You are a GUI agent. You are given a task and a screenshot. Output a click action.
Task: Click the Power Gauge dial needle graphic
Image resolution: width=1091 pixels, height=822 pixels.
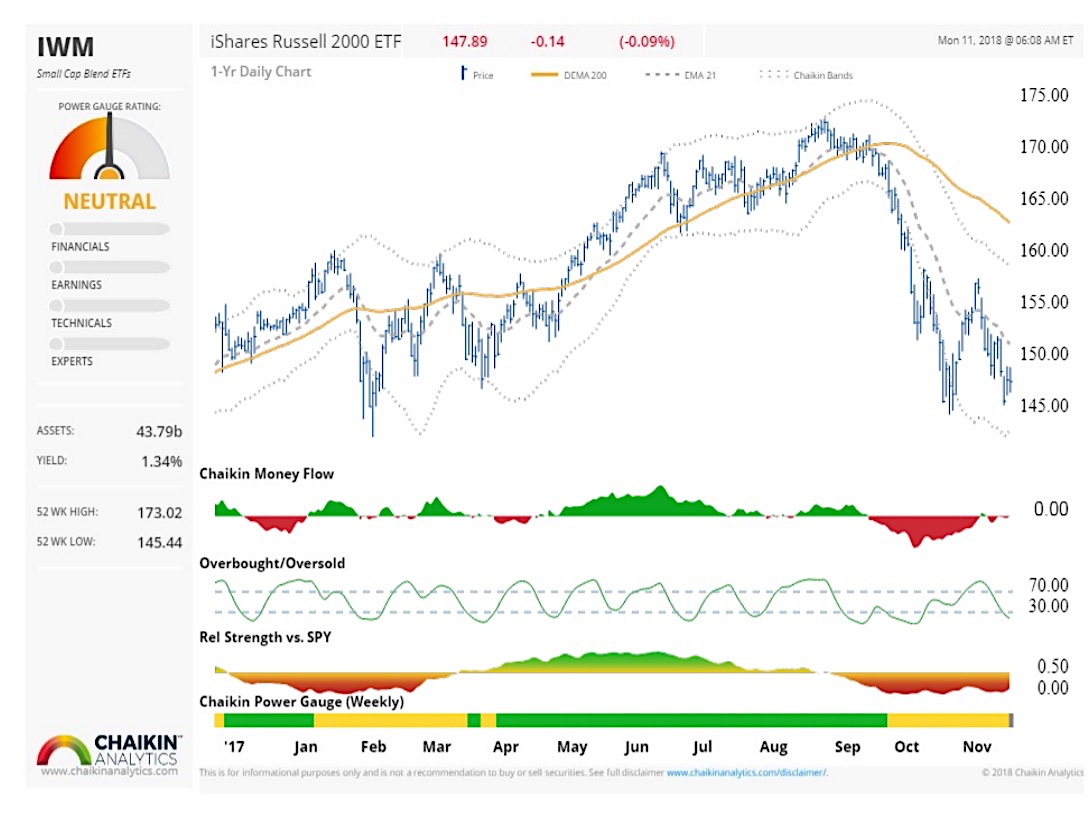click(109, 147)
